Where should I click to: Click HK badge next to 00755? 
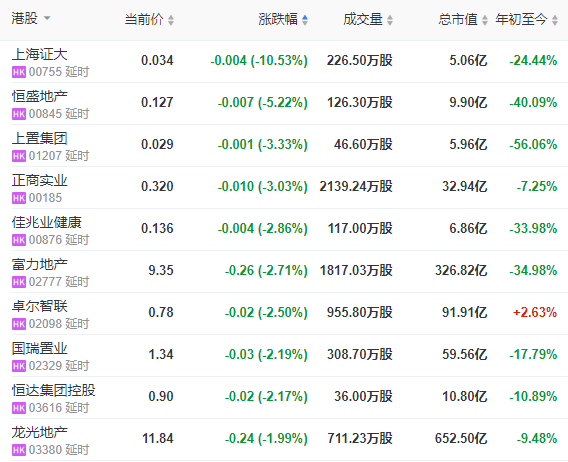pyautogui.click(x=19, y=72)
